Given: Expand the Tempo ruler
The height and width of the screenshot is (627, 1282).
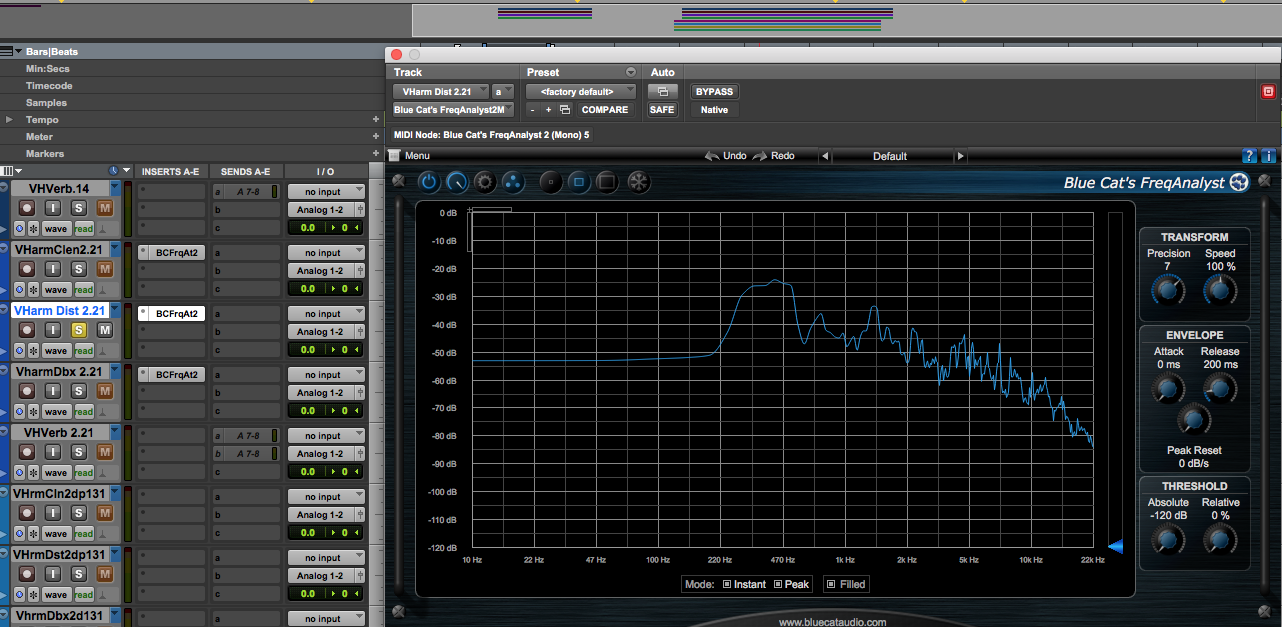Looking at the screenshot, I should pos(9,120).
